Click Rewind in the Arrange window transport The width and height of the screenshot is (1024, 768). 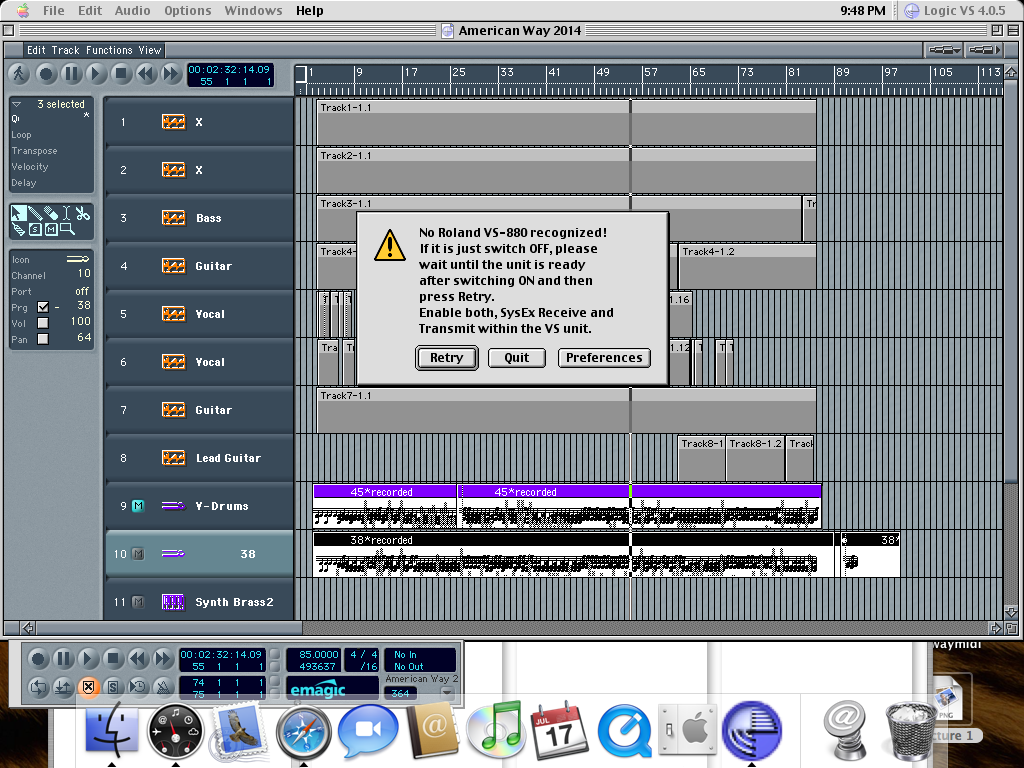146,74
